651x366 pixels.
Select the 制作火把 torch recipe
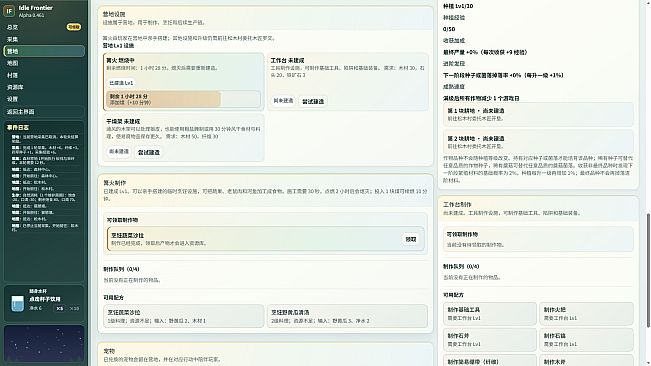586,314
